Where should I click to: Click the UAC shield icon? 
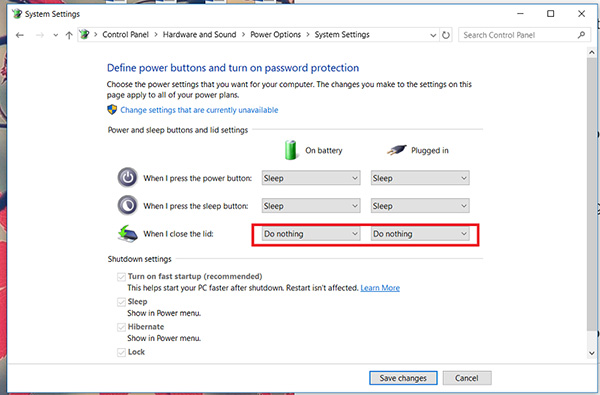point(112,110)
